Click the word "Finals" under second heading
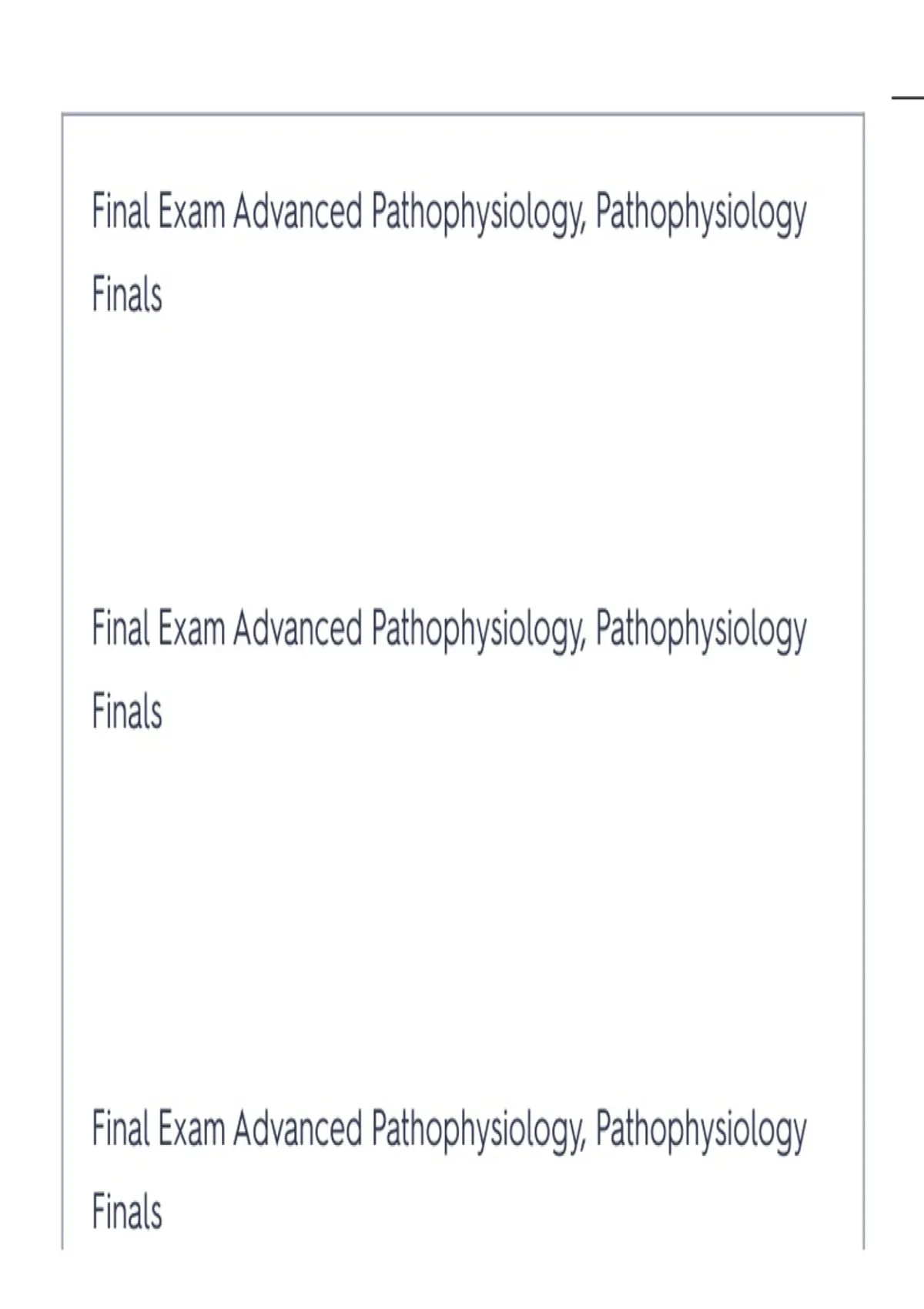 point(127,711)
